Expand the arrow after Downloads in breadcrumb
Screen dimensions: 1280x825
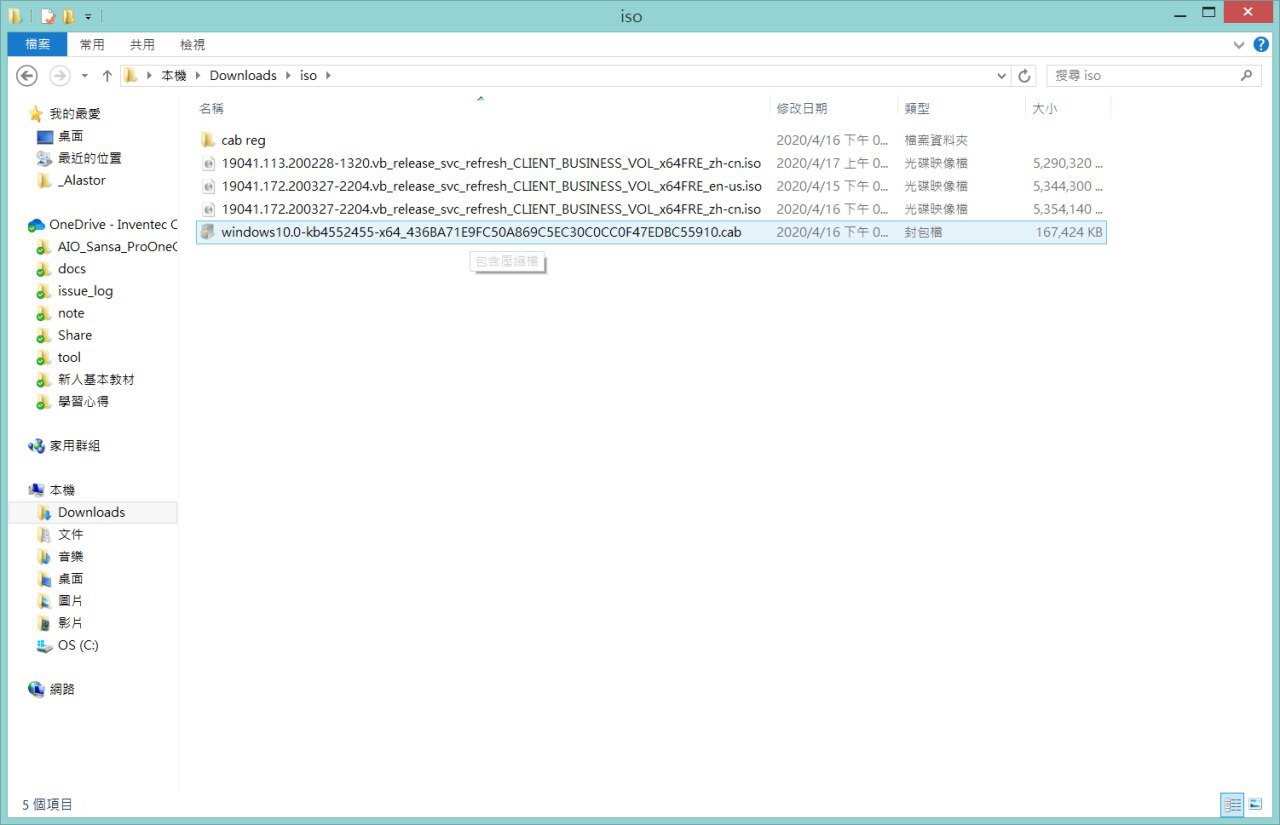(x=288, y=76)
